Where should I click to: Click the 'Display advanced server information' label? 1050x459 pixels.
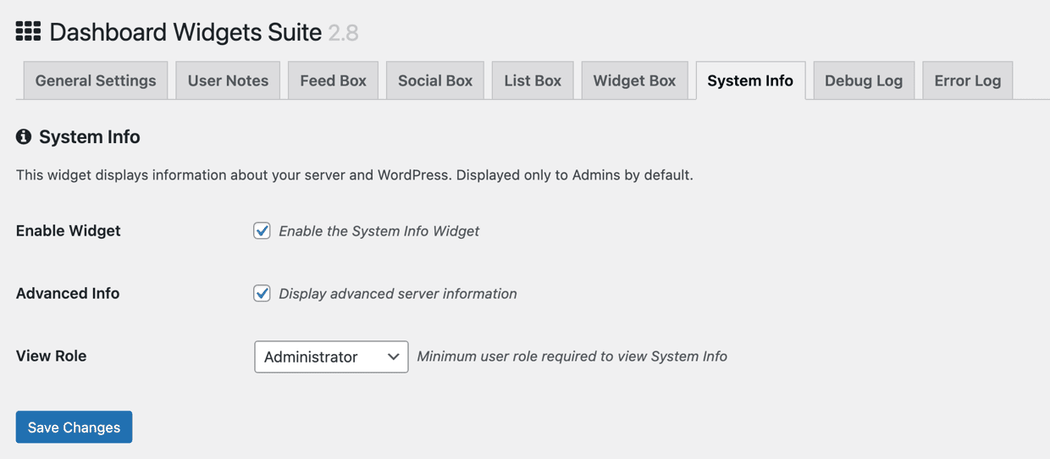pos(398,293)
